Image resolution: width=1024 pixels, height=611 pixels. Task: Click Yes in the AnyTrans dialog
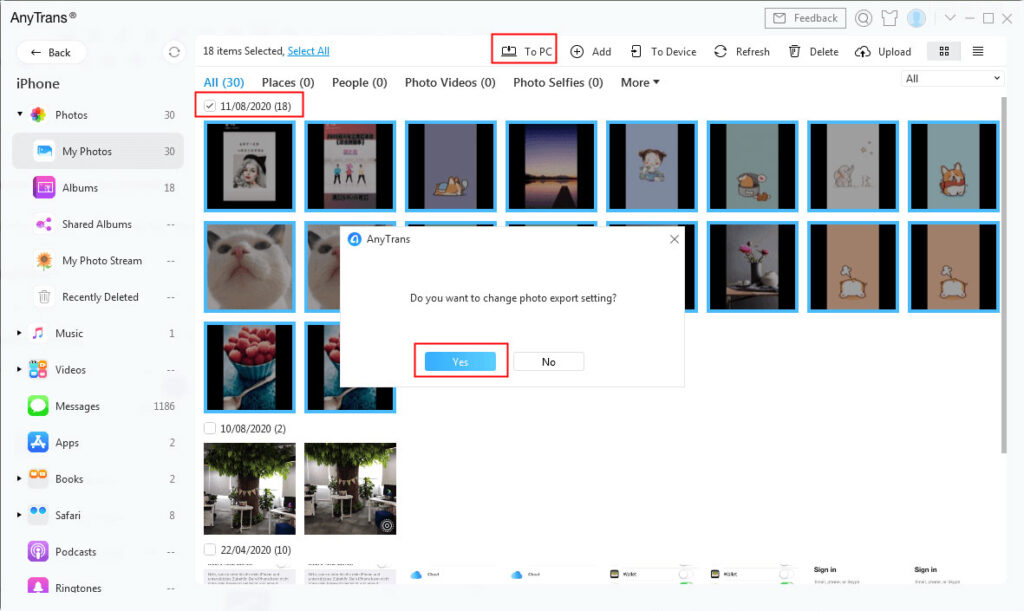click(x=460, y=362)
